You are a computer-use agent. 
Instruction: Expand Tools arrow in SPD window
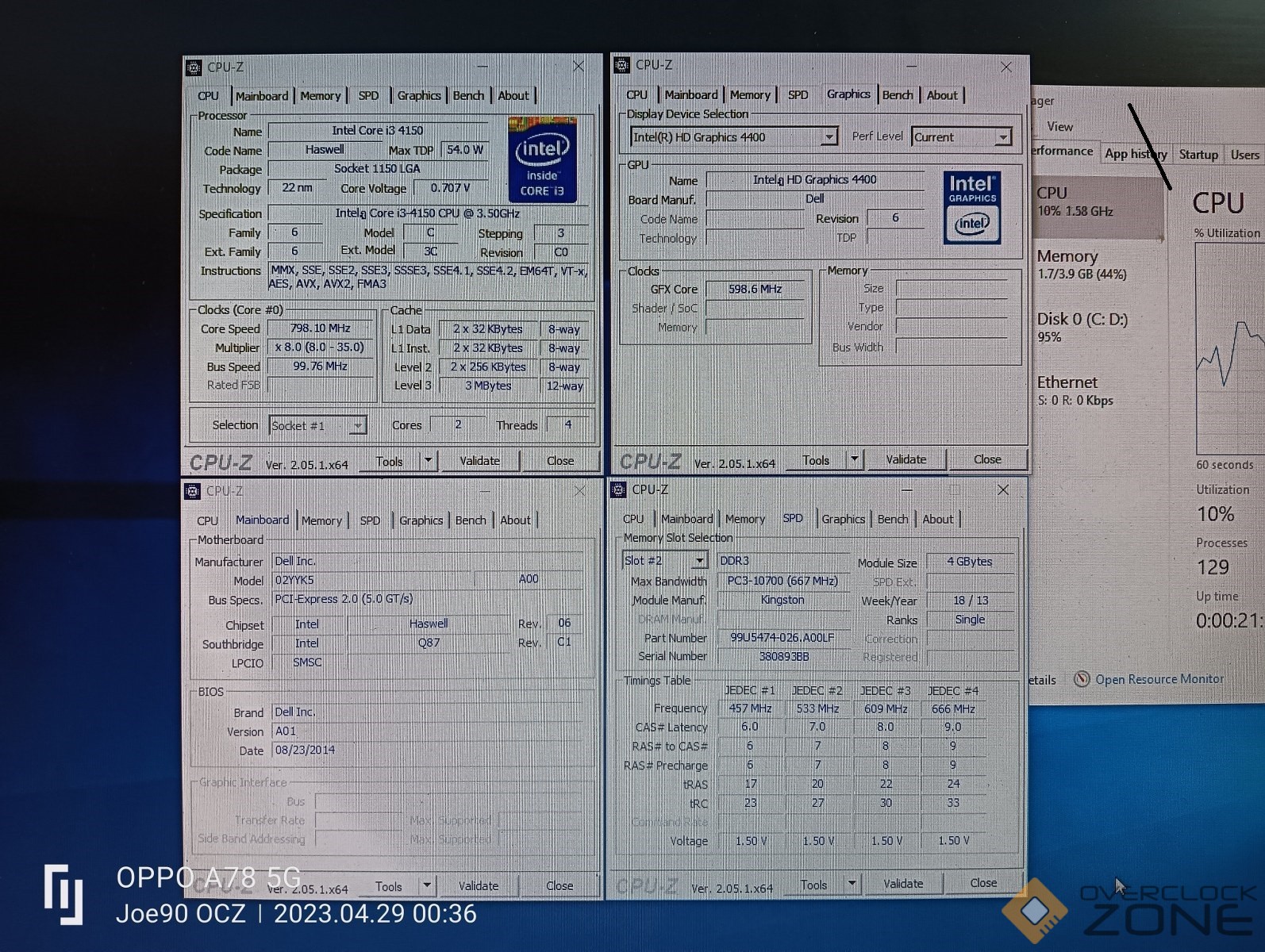coord(852,883)
